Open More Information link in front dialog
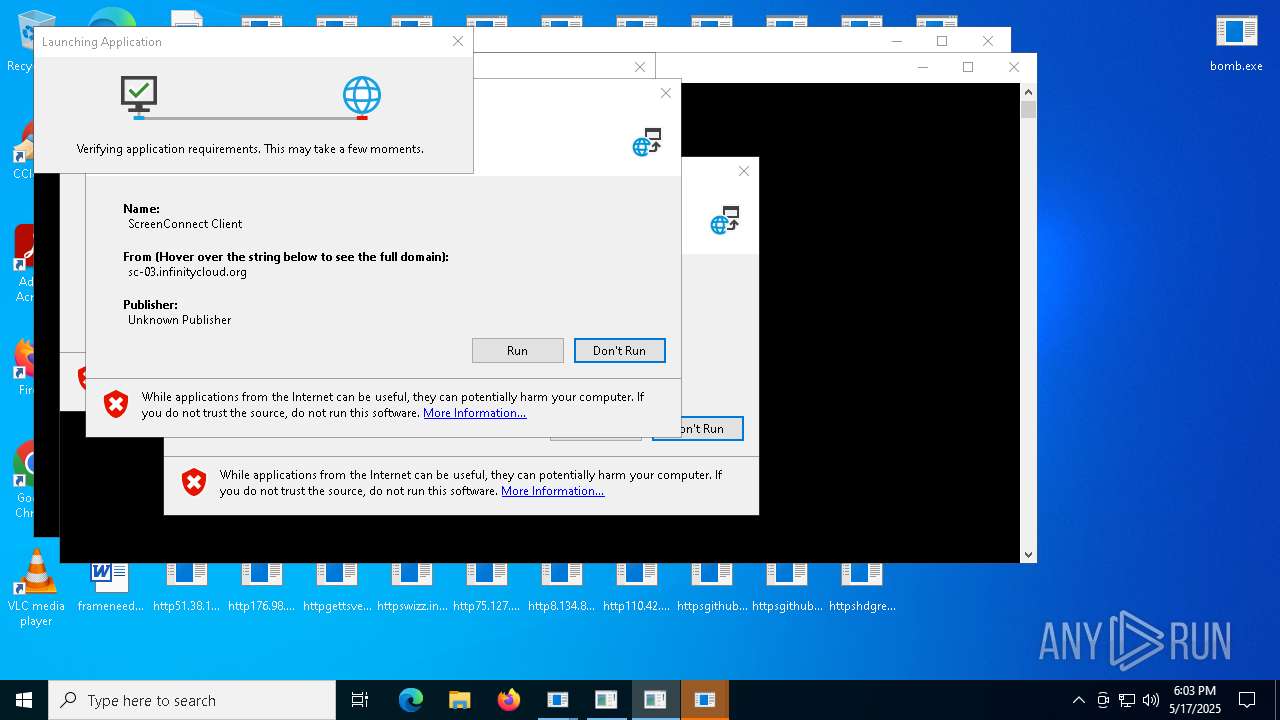Image resolution: width=1280 pixels, height=720 pixels. pyautogui.click(x=474, y=413)
